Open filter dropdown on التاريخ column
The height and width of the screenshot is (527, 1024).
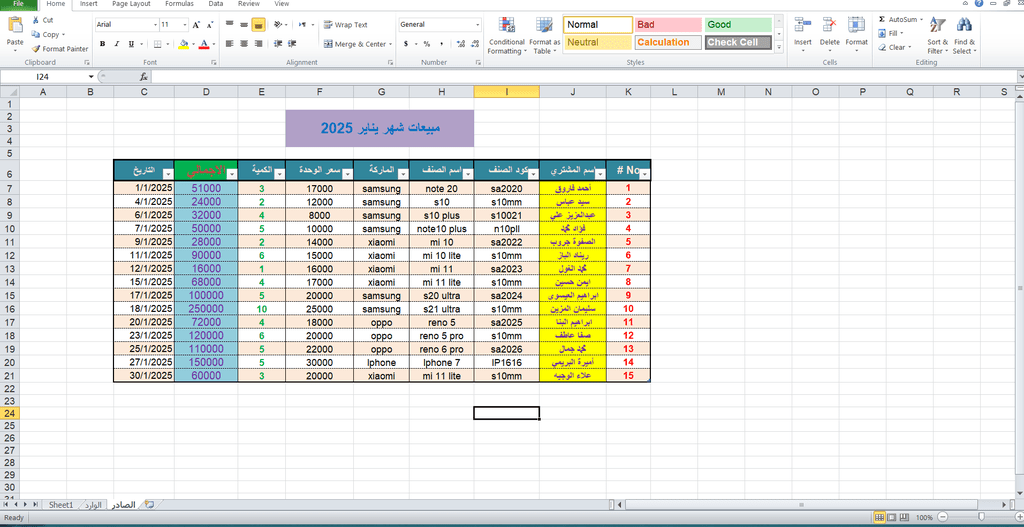point(167,174)
